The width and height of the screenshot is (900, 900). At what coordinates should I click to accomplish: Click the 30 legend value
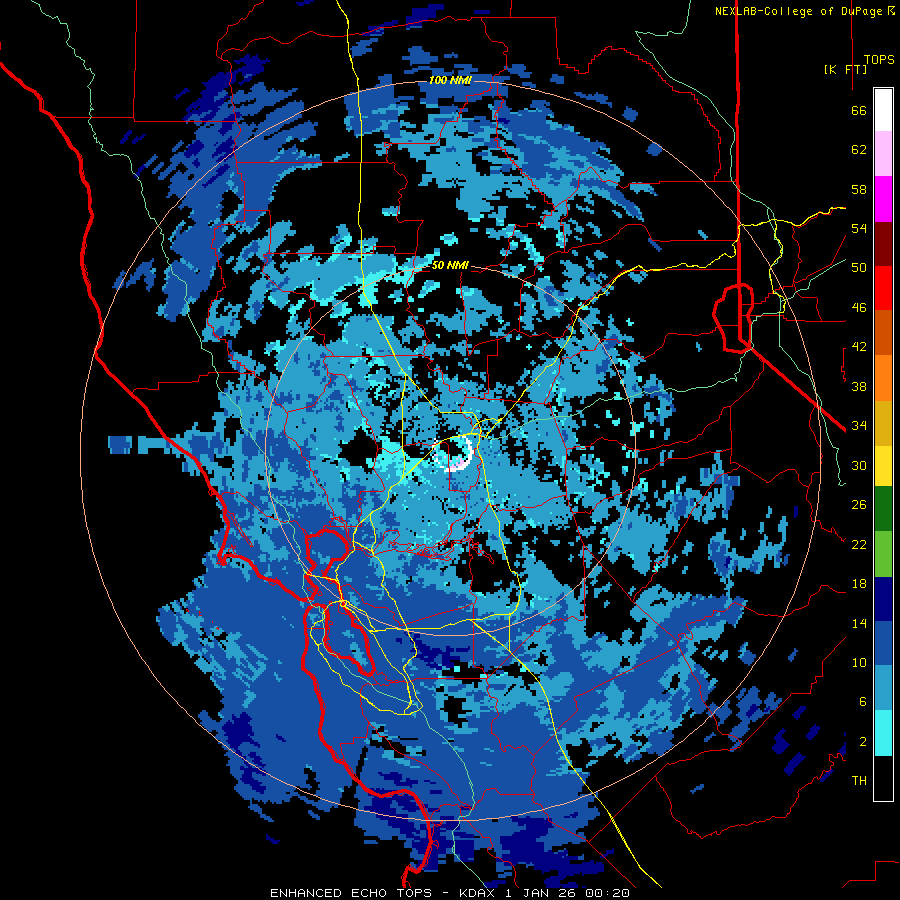[x=859, y=465]
